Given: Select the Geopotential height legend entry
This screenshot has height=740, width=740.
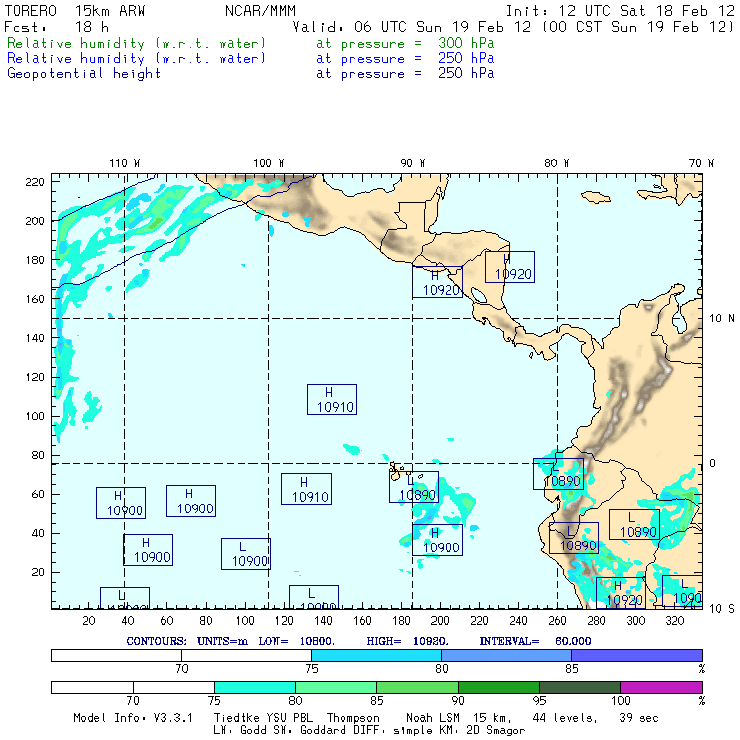Looking at the screenshot, I should [x=84, y=73].
